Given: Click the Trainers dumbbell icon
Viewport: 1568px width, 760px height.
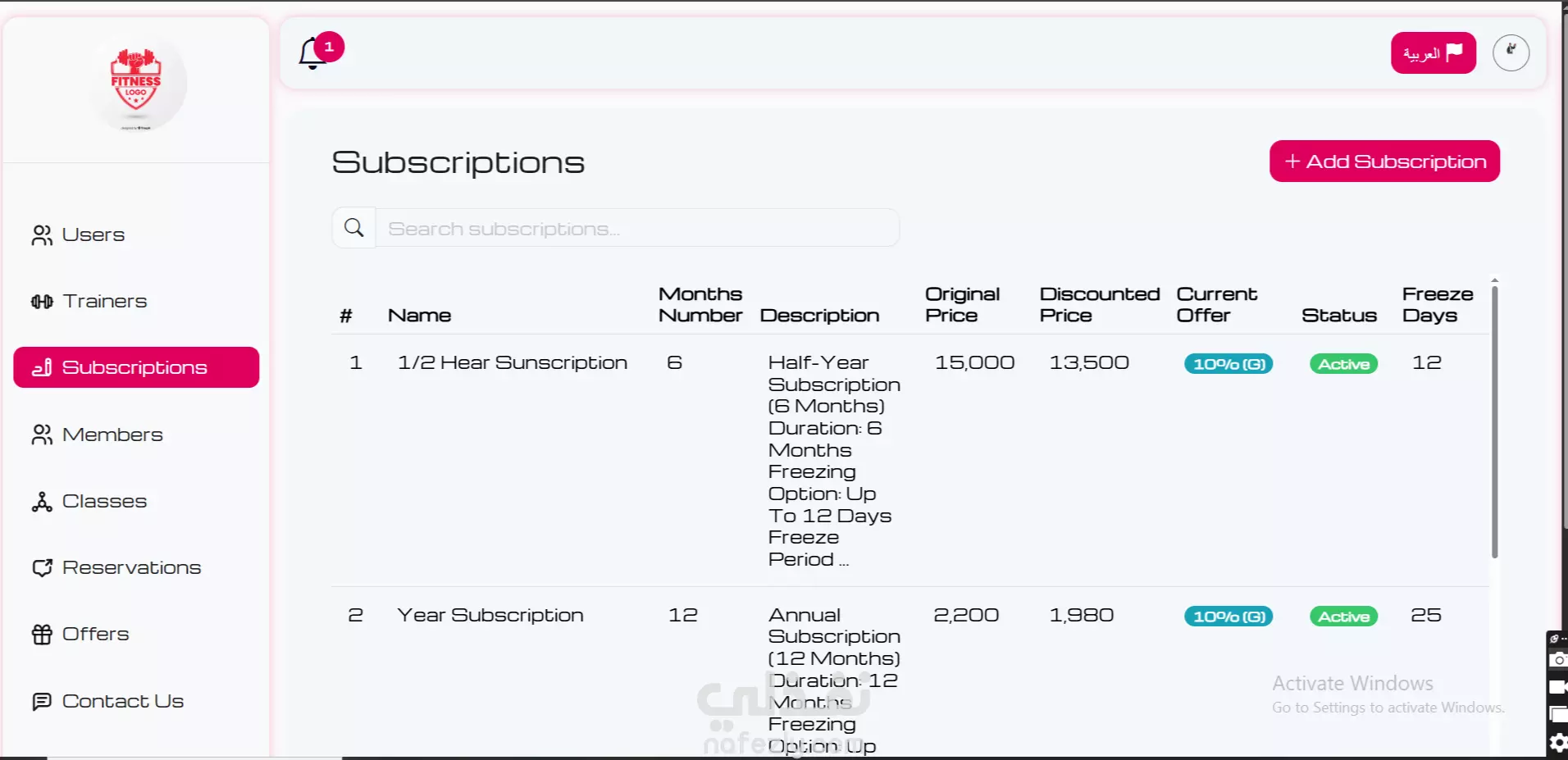Looking at the screenshot, I should pyautogui.click(x=42, y=302).
